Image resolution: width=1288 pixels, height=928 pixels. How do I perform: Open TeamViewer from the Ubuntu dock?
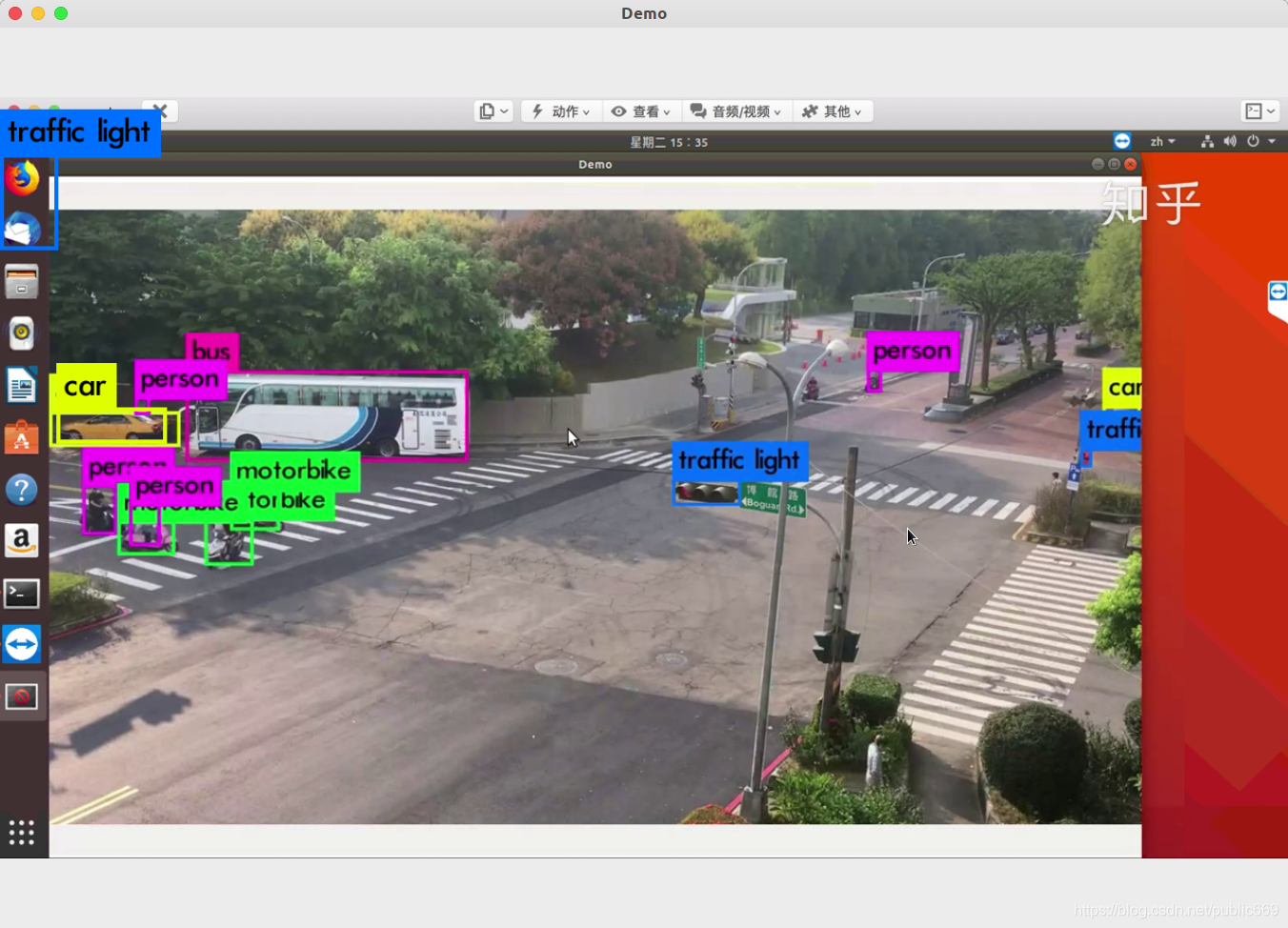click(x=22, y=644)
